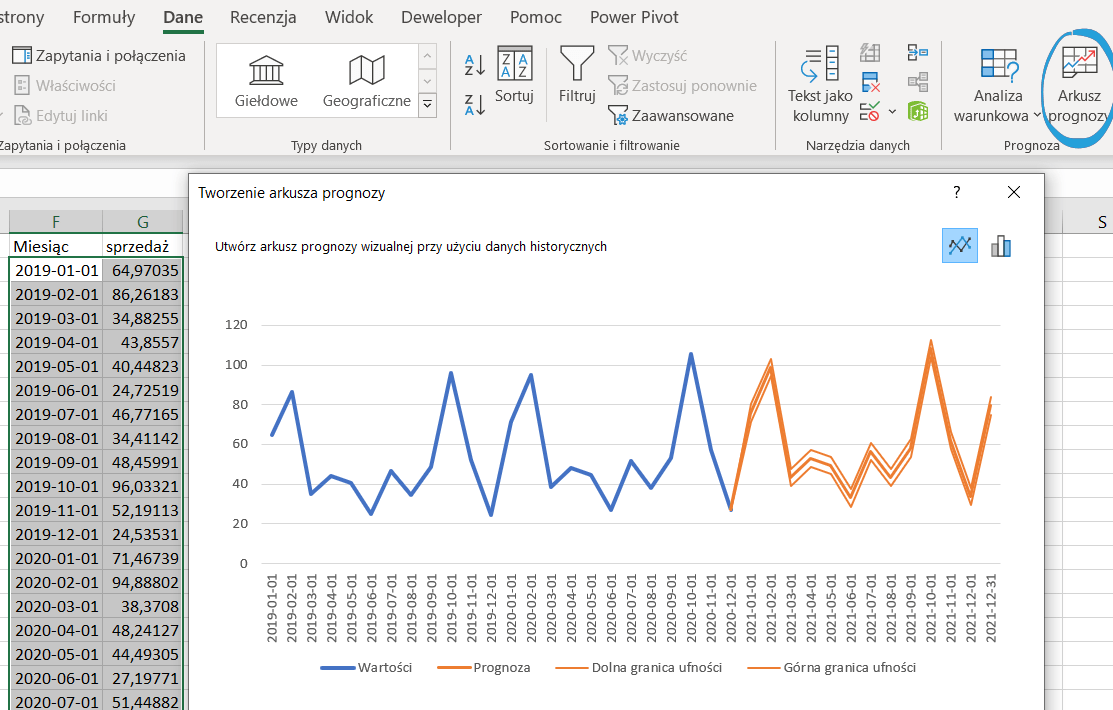Open the Data Model management green icon

pyautogui.click(x=917, y=110)
